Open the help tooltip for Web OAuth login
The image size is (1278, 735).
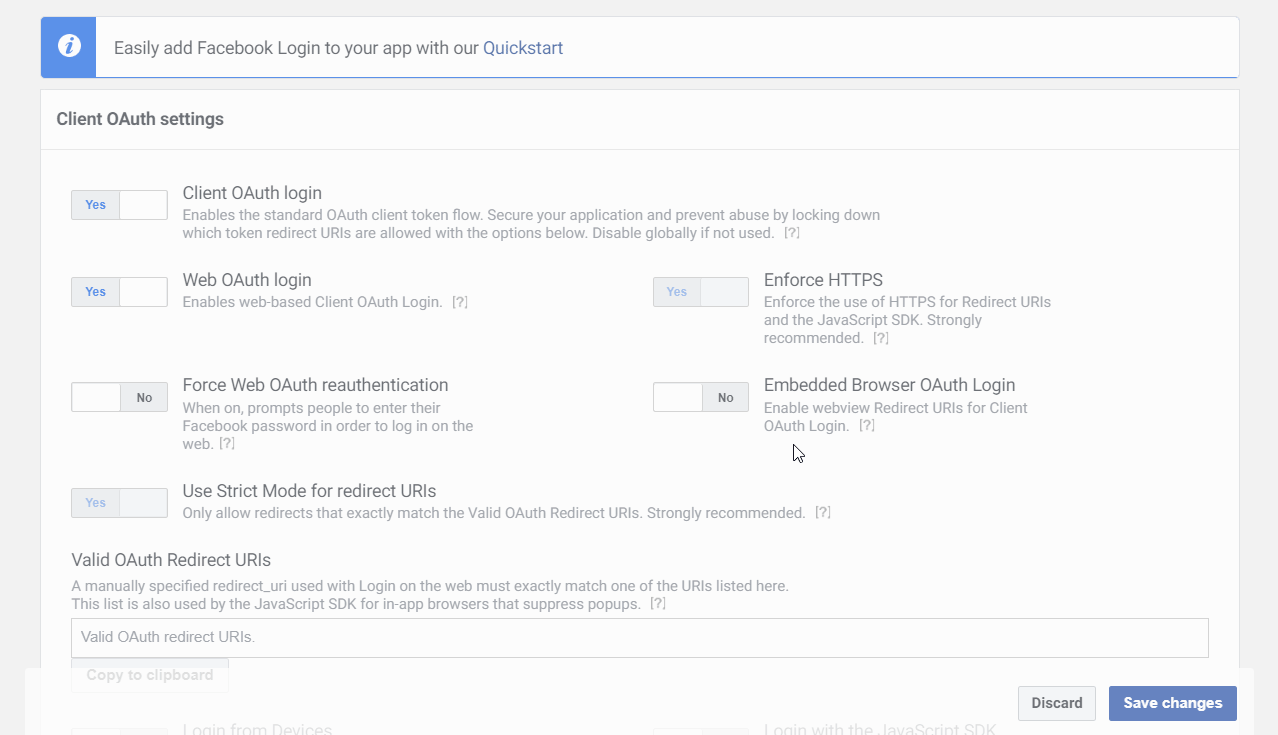(x=460, y=302)
